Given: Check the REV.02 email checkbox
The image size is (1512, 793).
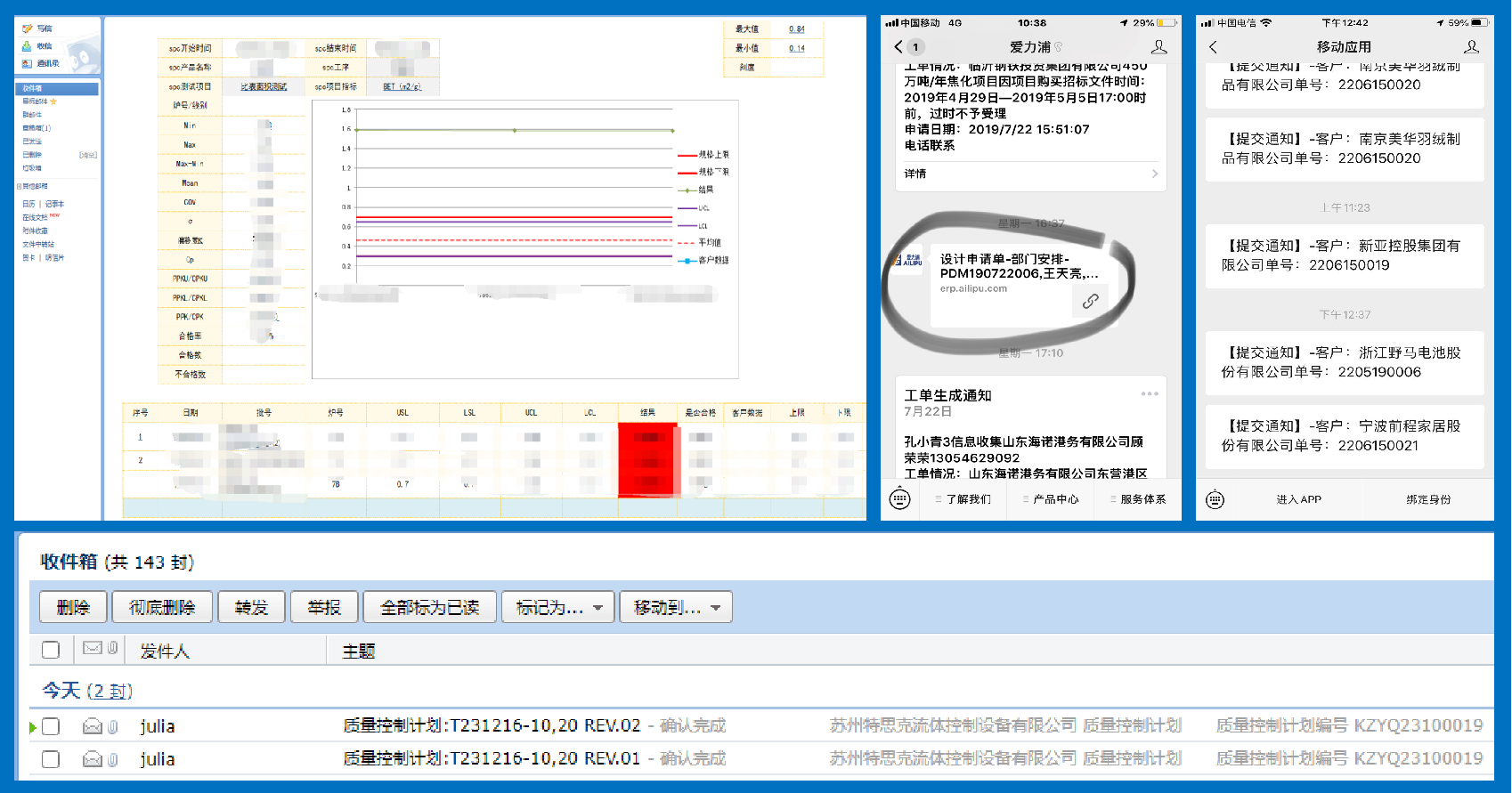Looking at the screenshot, I should tap(51, 726).
